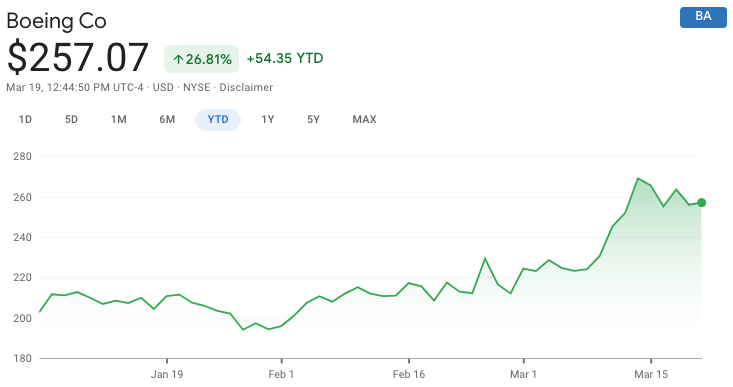Switch to the 5D range
The width and height of the screenshot is (733, 387).
click(x=71, y=120)
